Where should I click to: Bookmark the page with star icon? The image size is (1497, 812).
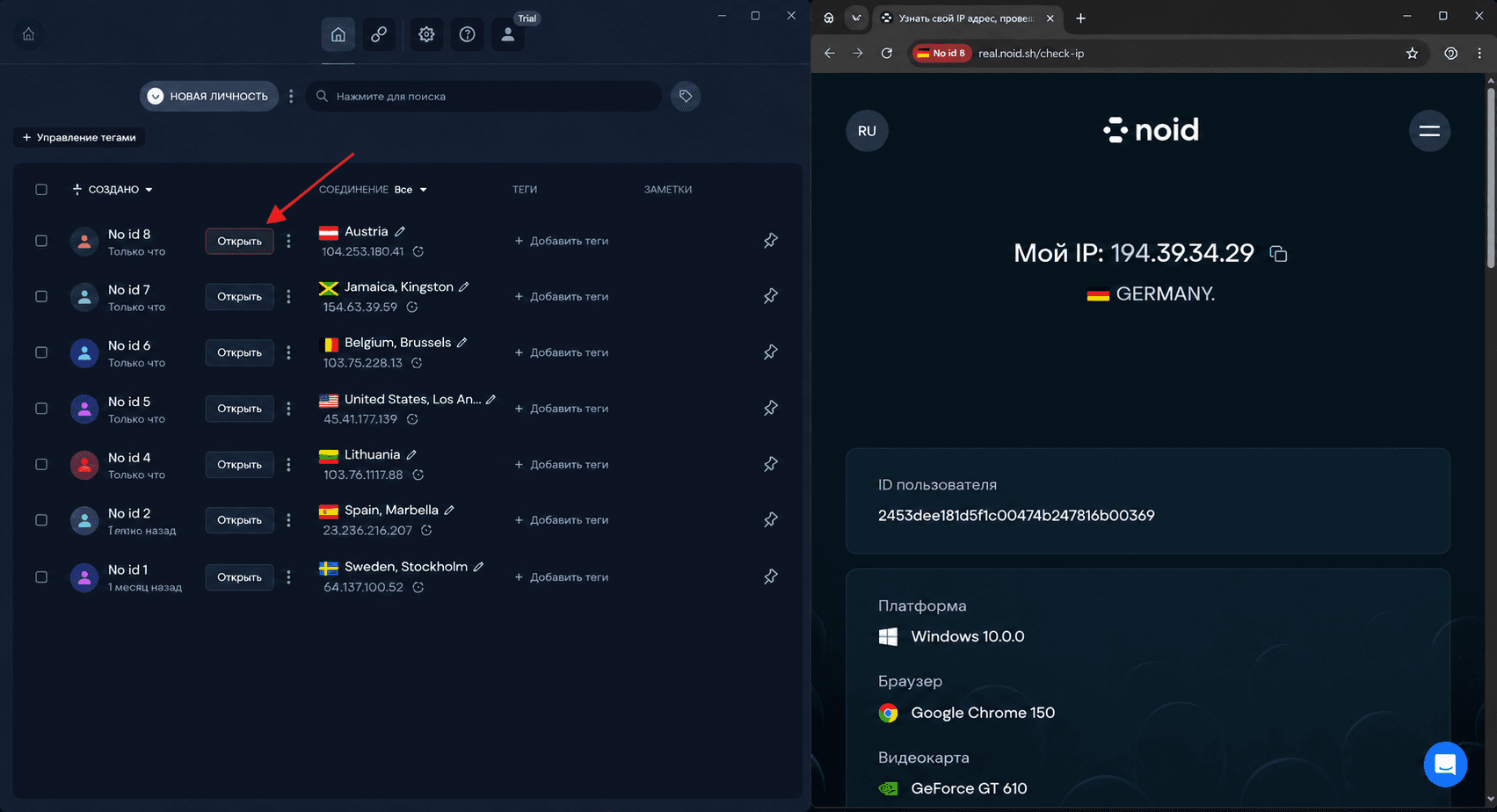click(x=1412, y=54)
